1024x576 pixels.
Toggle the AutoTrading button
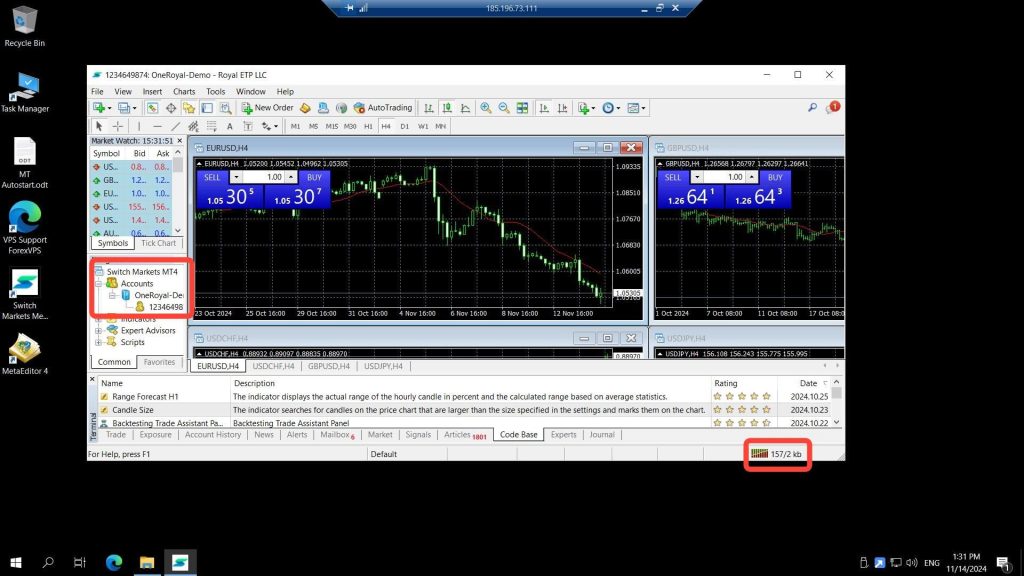pos(383,108)
